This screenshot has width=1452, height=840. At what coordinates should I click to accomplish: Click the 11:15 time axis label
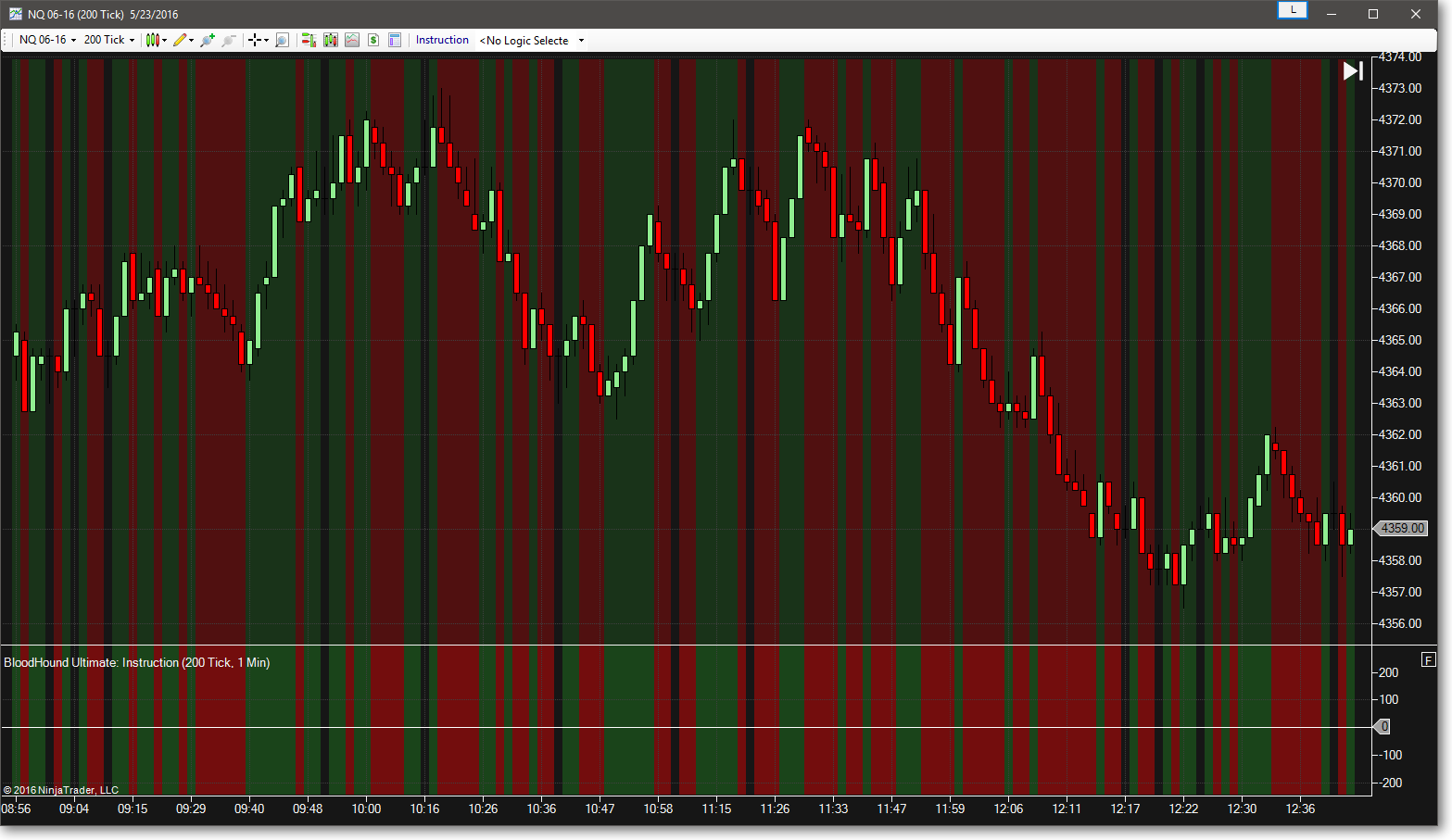pos(716,809)
